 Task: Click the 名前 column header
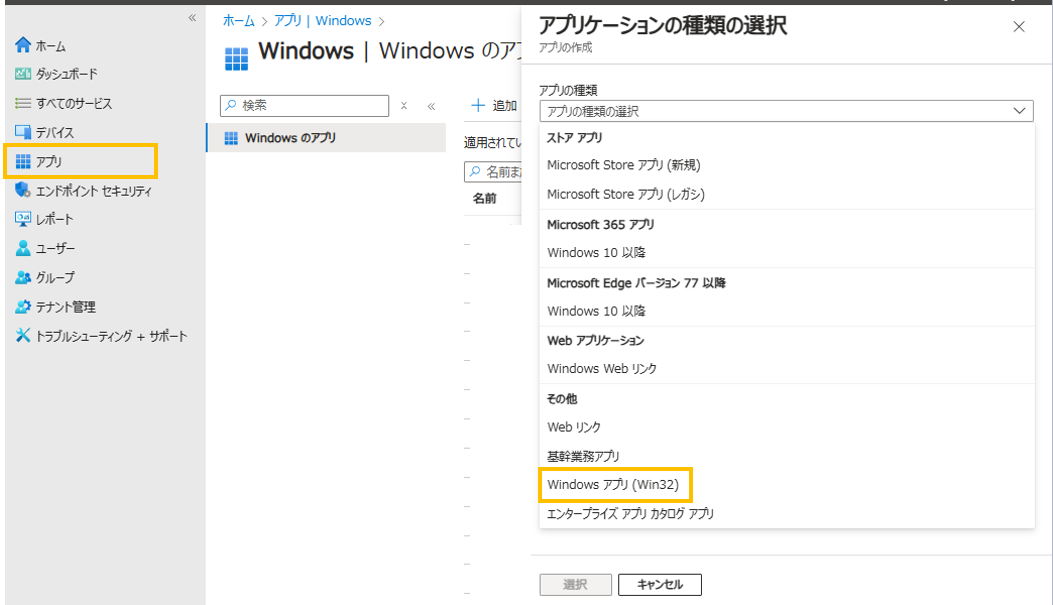[x=485, y=198]
